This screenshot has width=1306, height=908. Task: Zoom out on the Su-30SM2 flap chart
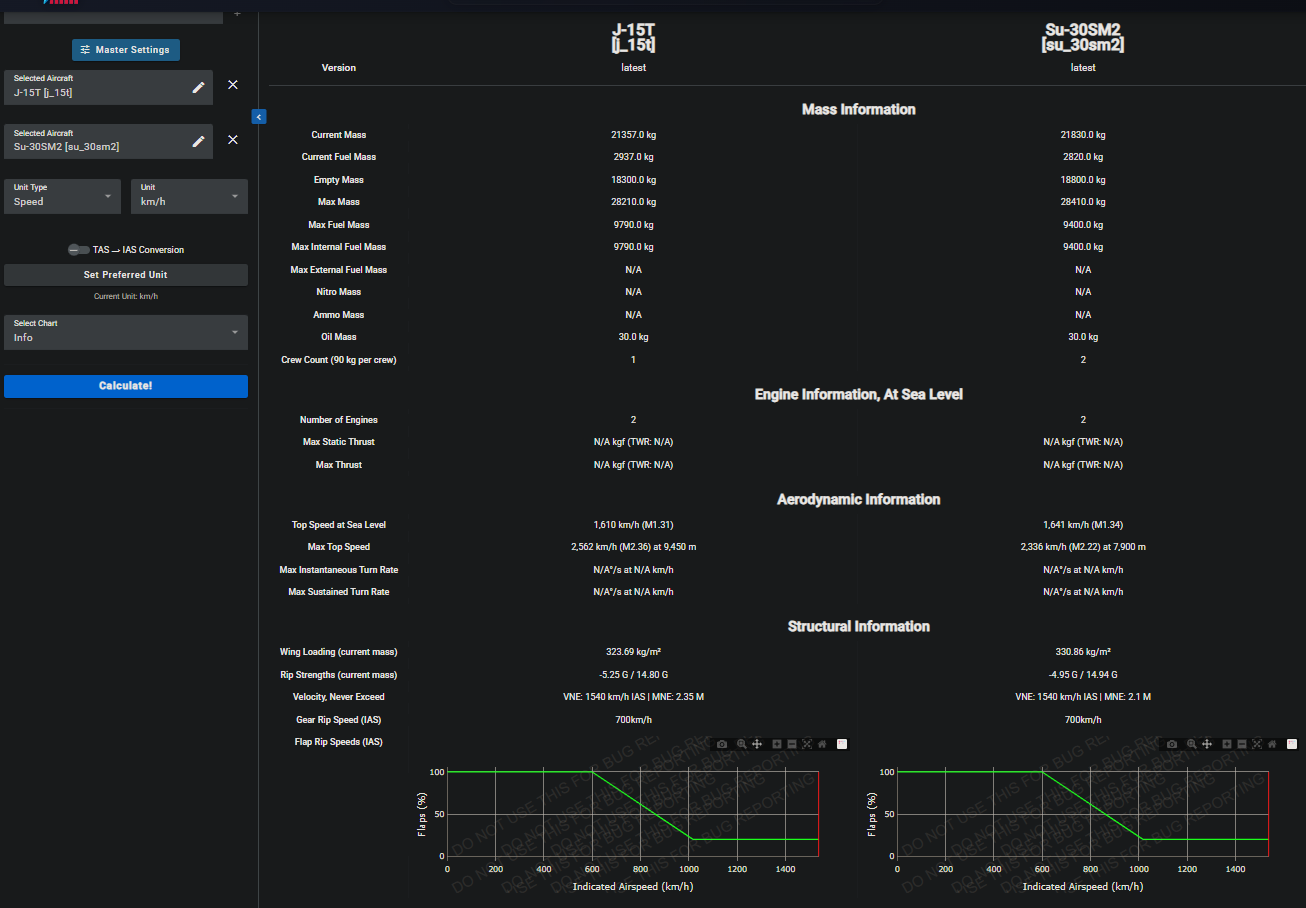1241,744
